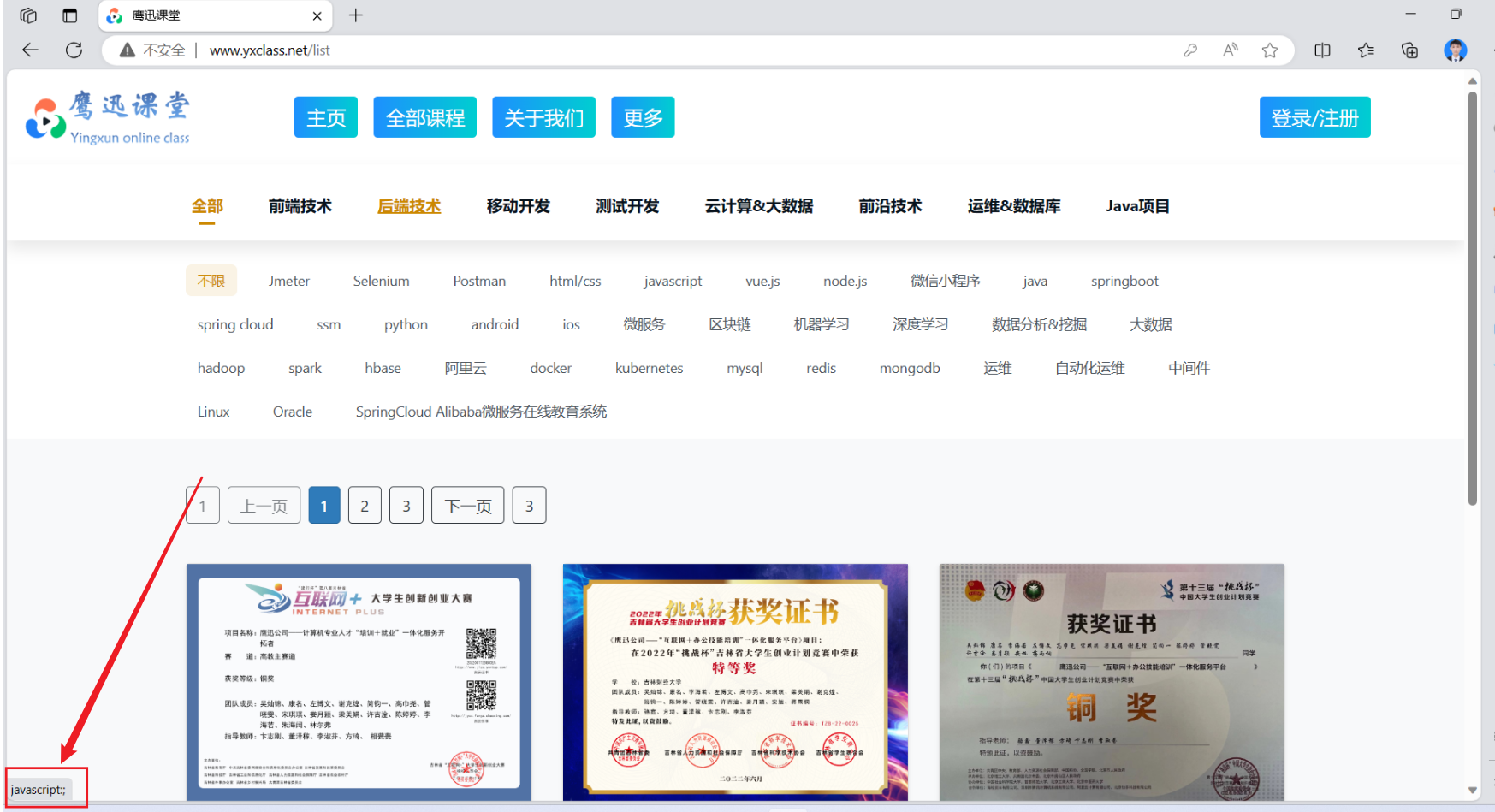Screen dimensions: 1495x812
Task: Open the 更多 menu
Action: tap(643, 117)
